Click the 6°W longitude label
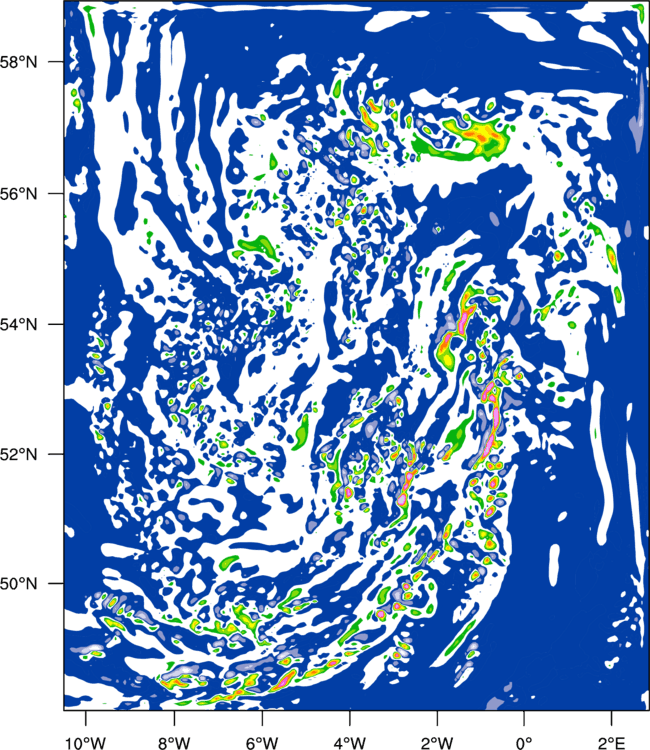The height and width of the screenshot is (750, 650). click(262, 743)
